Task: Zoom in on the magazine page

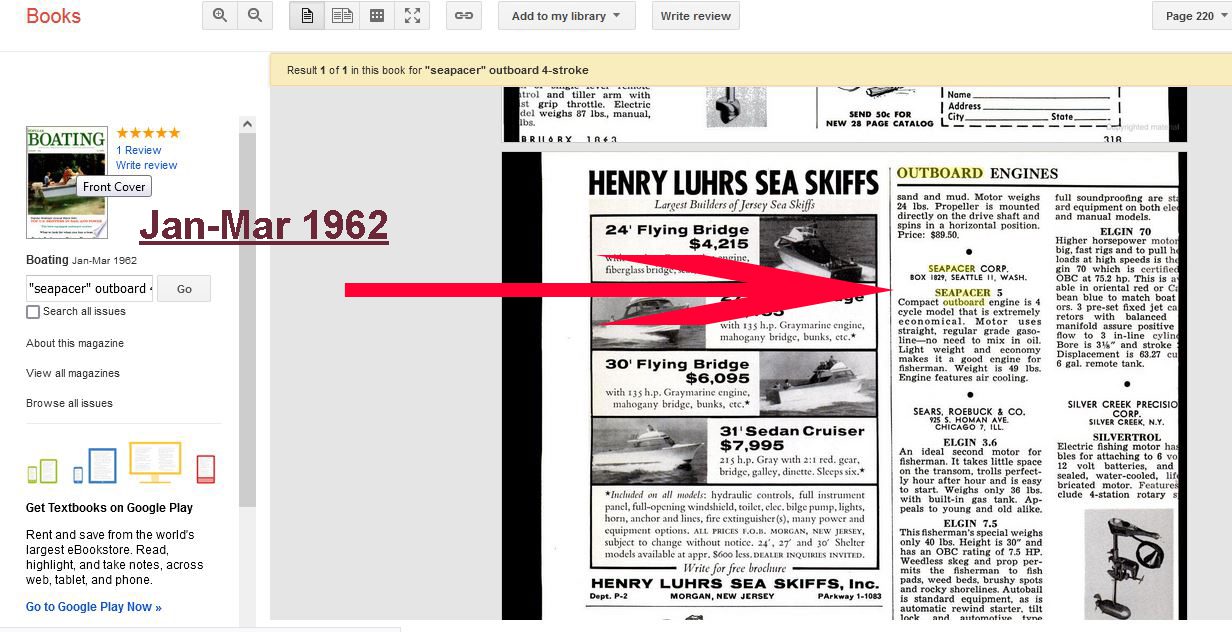Action: pyautogui.click(x=220, y=16)
